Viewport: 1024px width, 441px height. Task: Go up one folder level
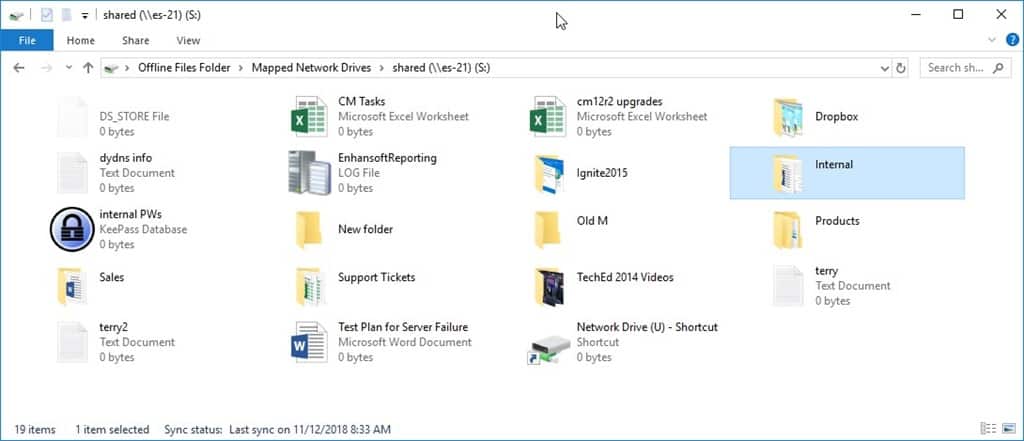pyautogui.click(x=88, y=68)
